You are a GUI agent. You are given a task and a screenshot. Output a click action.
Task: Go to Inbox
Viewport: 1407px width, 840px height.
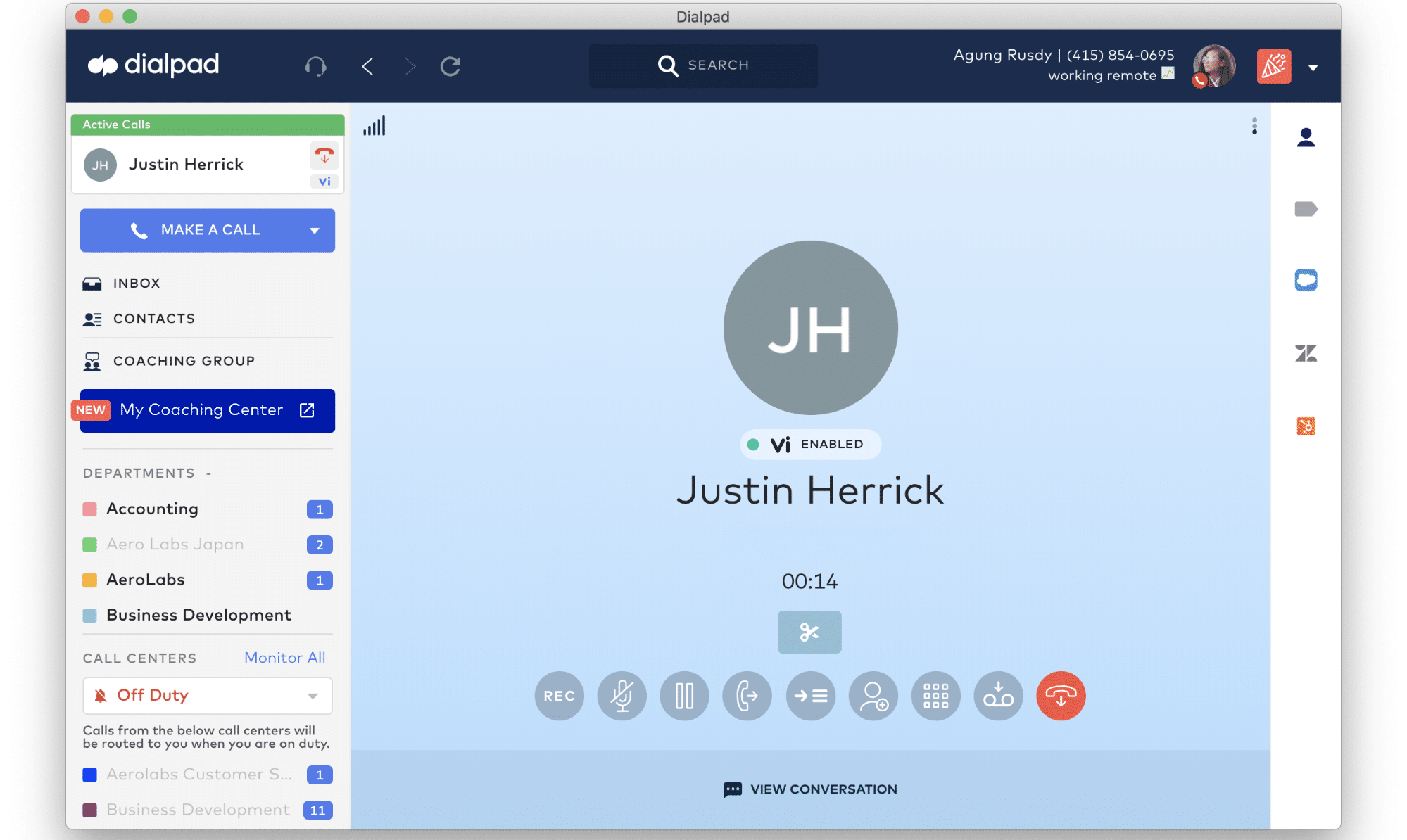(137, 283)
